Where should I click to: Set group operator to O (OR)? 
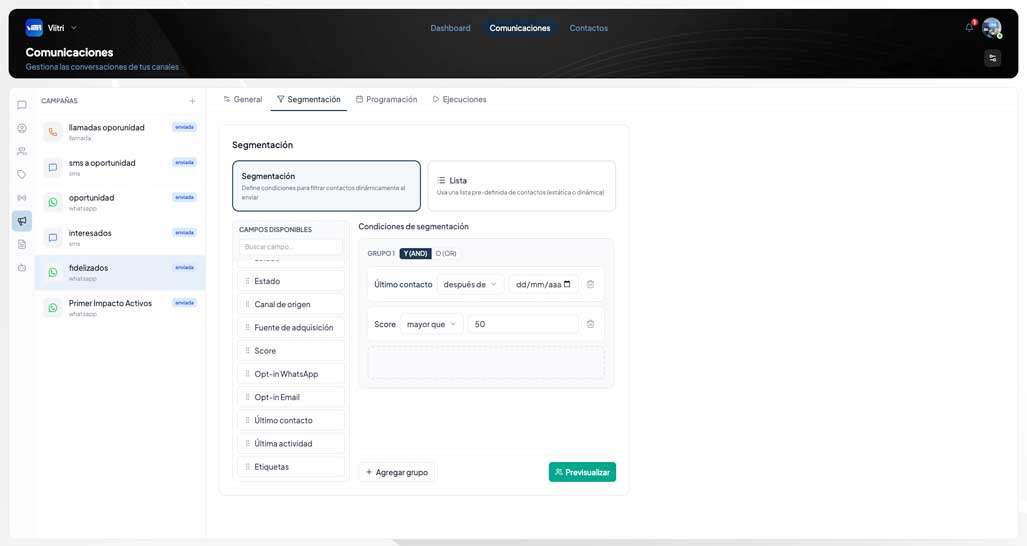(x=446, y=253)
